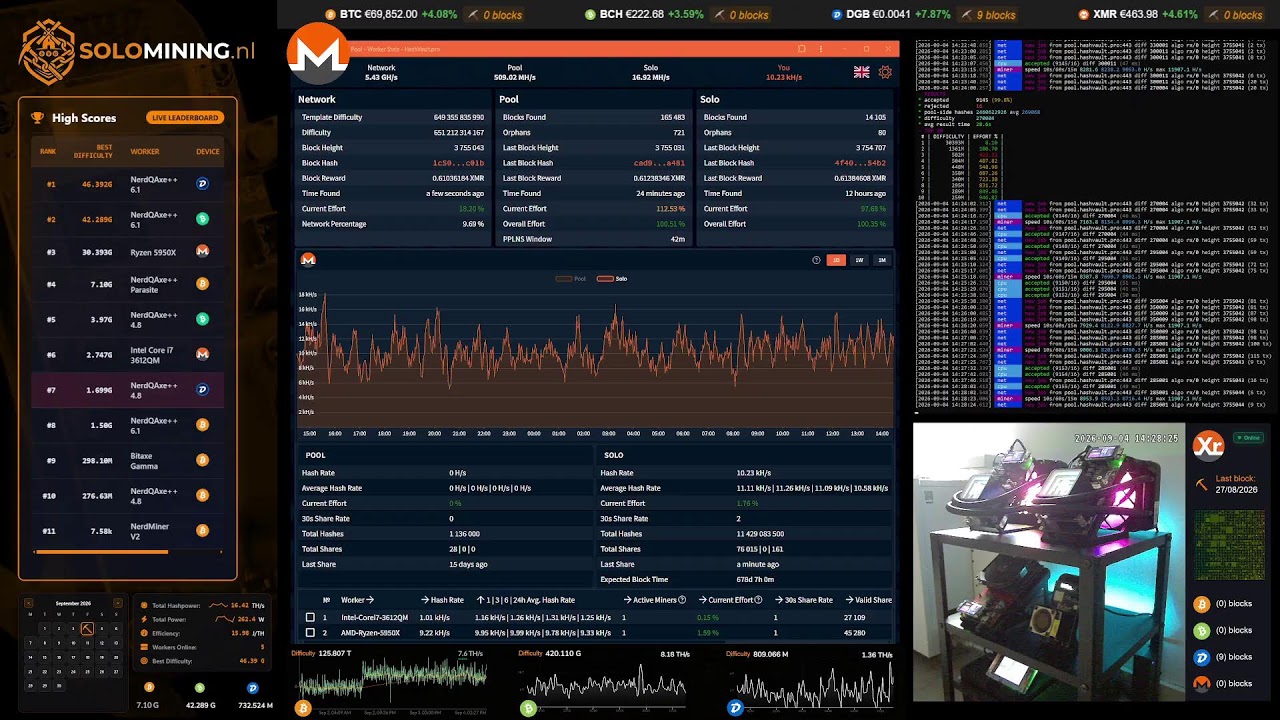The image size is (1280, 720).
Task: Click the pickaxe icon beside BTC blocks
Action: [471, 15]
